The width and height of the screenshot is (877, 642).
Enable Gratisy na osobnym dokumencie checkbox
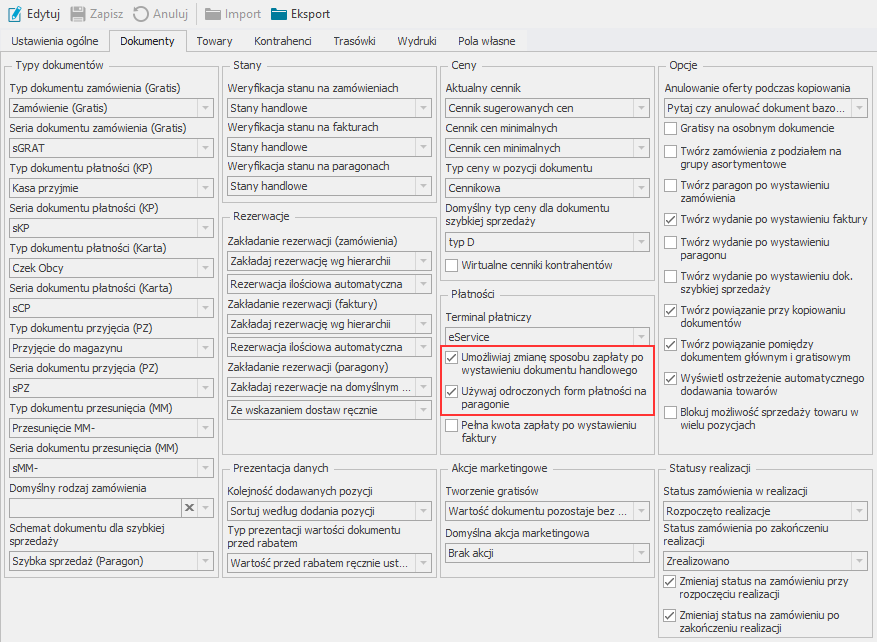click(x=671, y=129)
